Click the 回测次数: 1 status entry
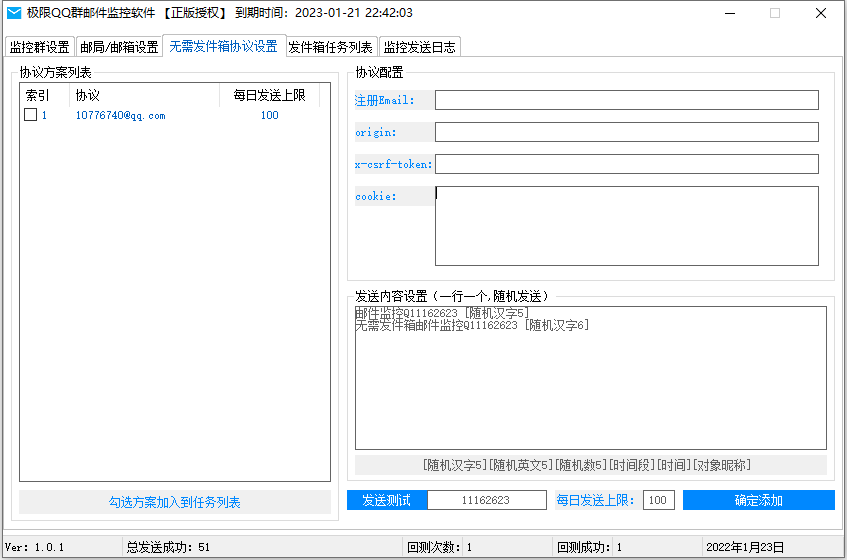The height and width of the screenshot is (560, 847). [440, 547]
